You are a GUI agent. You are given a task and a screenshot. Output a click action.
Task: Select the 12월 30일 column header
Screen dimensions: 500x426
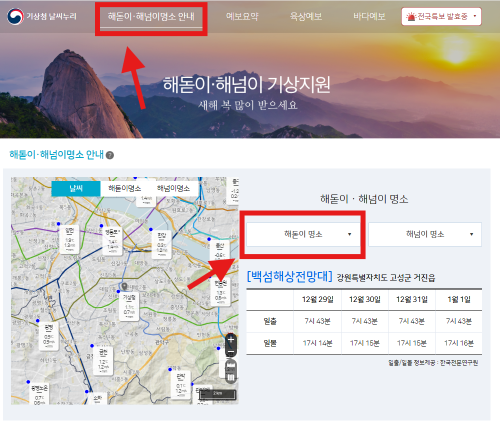click(x=365, y=299)
